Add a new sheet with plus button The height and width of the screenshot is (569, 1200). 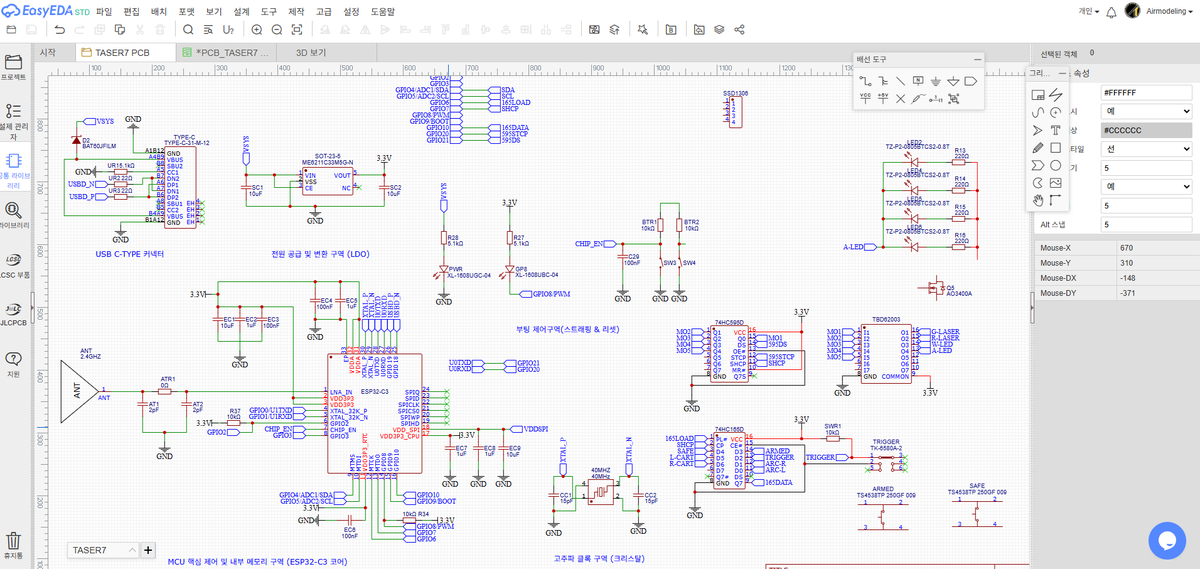tap(148, 549)
